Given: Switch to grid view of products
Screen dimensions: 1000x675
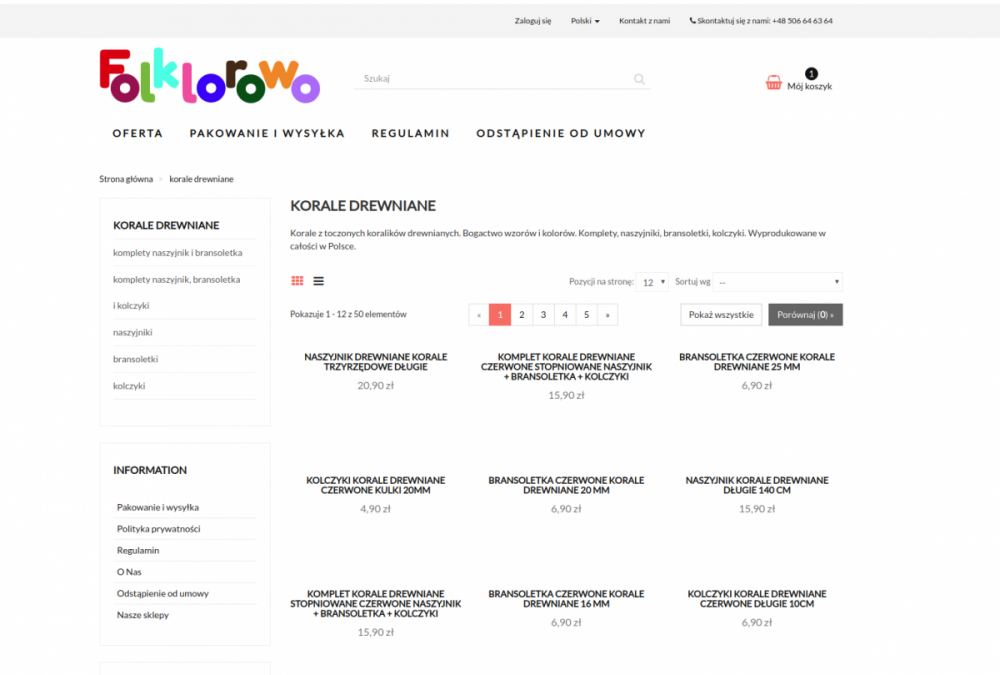Looking at the screenshot, I should 297,280.
